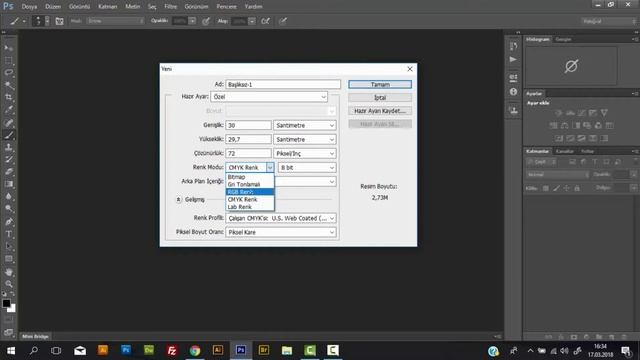This screenshot has height=360, width=640.
Task: Open the Mini Bridge tab
Action: click(36, 336)
